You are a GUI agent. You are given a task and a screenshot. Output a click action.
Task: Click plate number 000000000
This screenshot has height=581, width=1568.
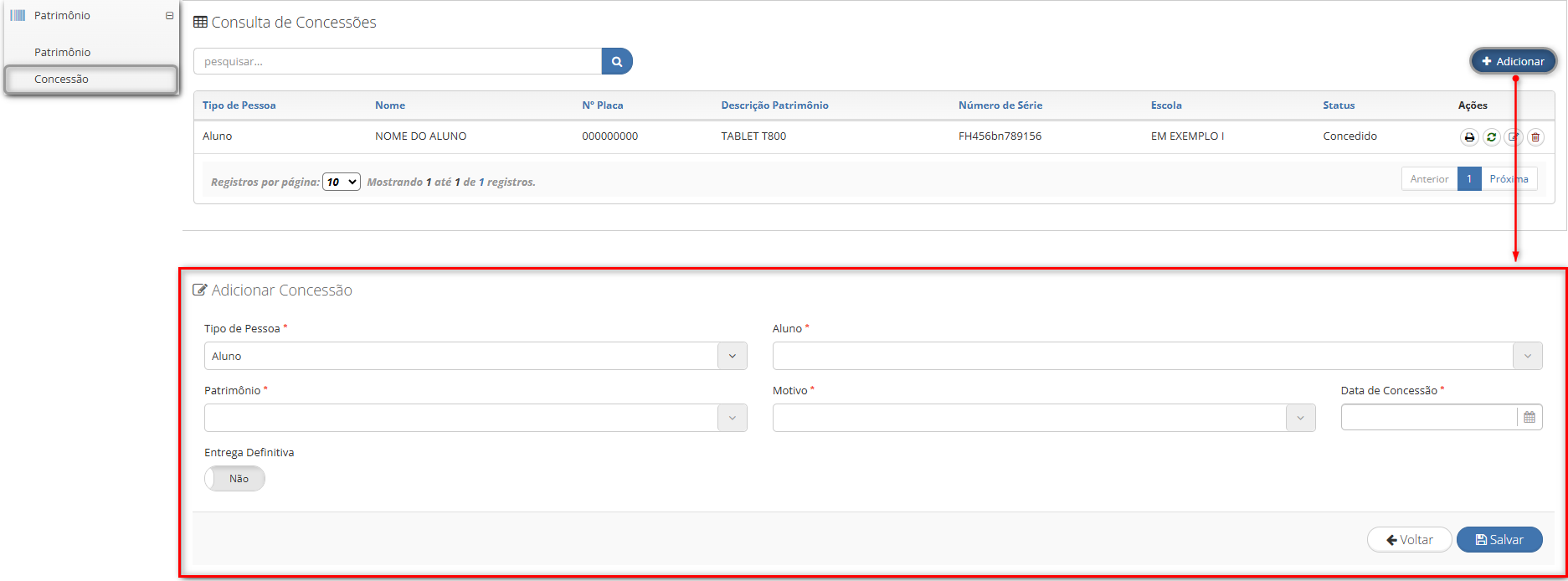pos(610,136)
